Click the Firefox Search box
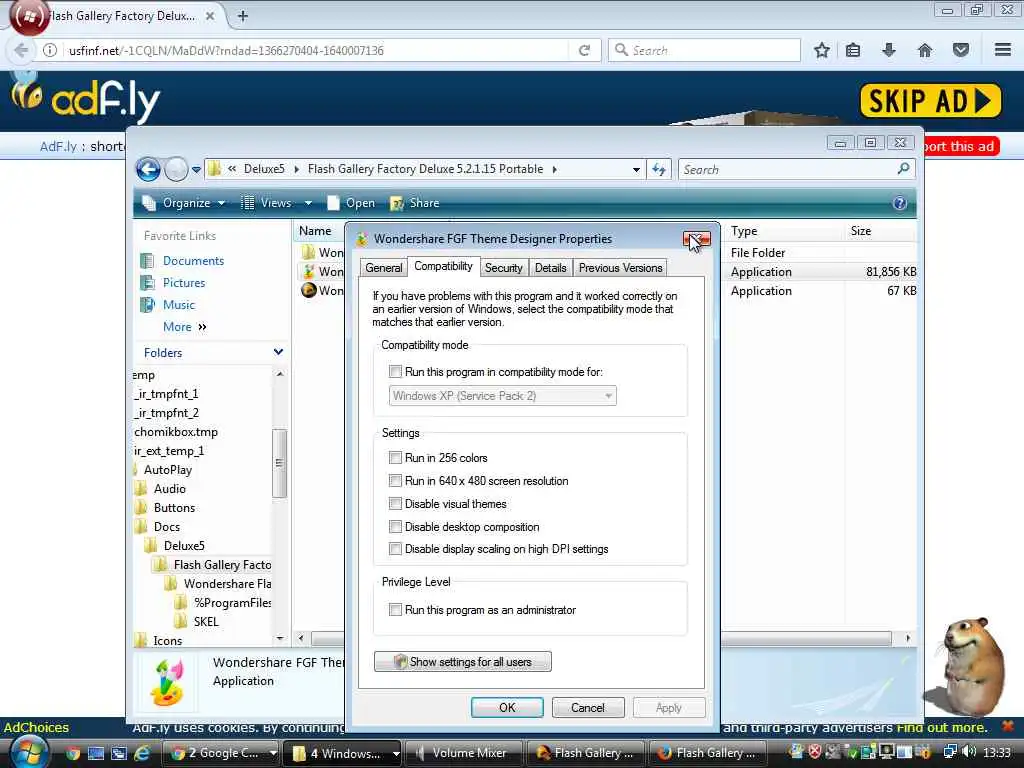Viewport: 1024px width, 768px height. point(704,50)
